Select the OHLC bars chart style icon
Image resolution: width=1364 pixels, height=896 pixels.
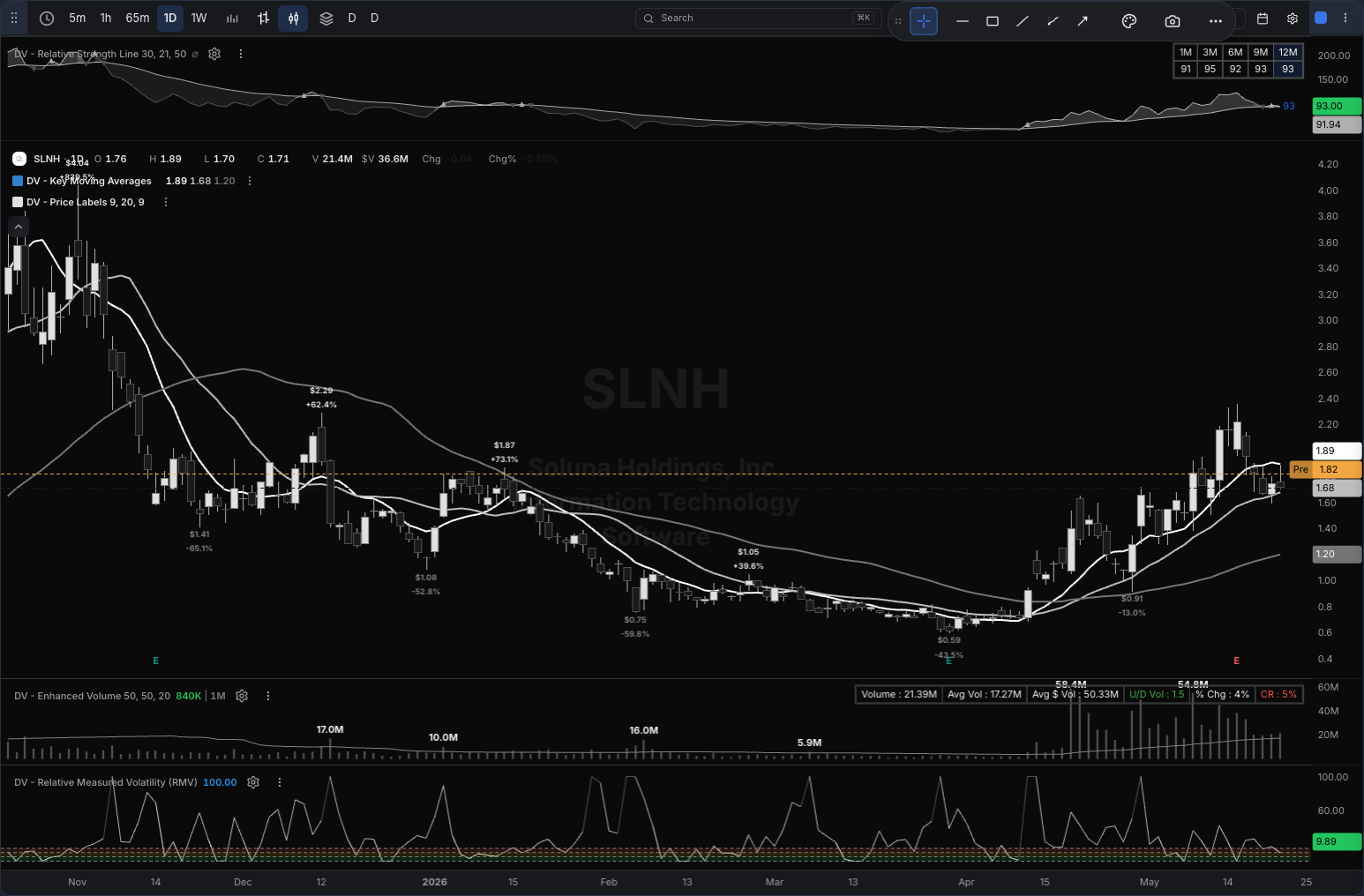tap(263, 18)
